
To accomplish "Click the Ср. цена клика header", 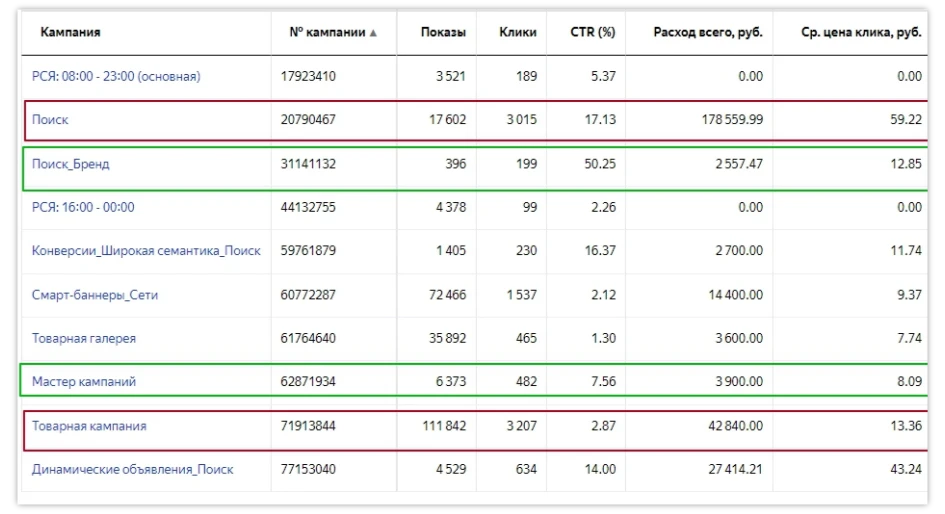I will (x=861, y=33).
